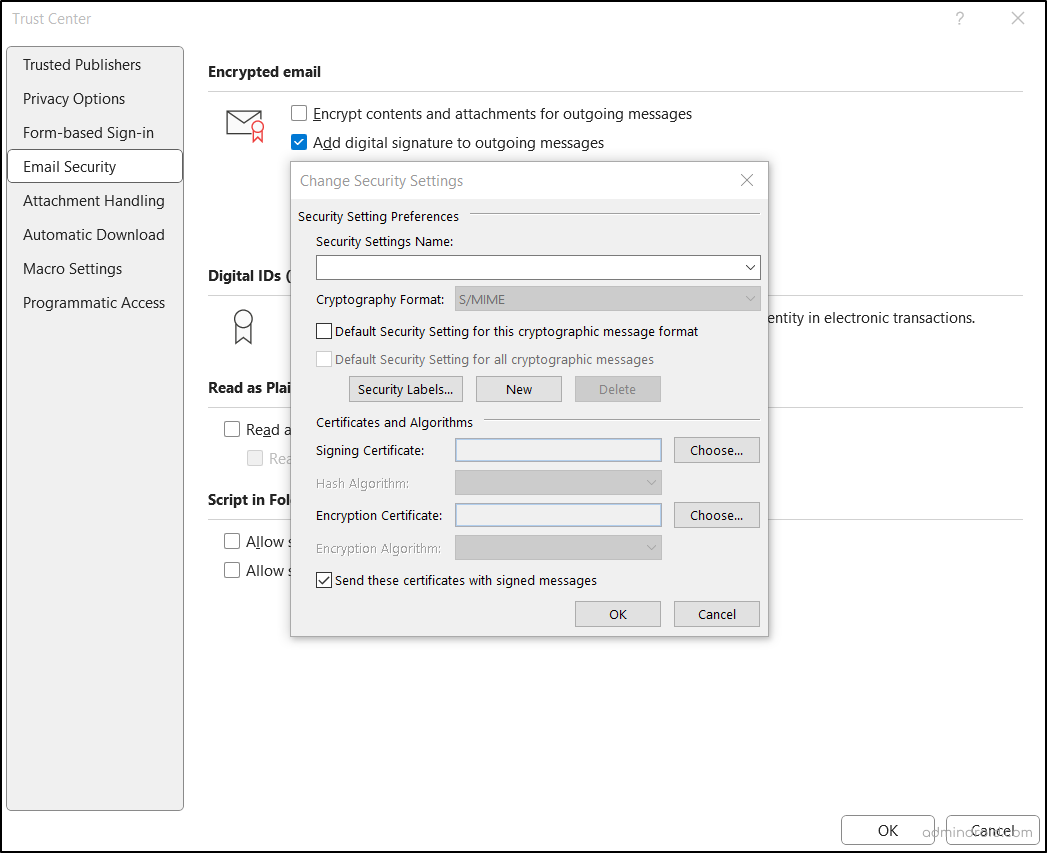The width and height of the screenshot is (1047, 853).
Task: Toggle the first Allow script checkbox
Action: click(x=232, y=541)
